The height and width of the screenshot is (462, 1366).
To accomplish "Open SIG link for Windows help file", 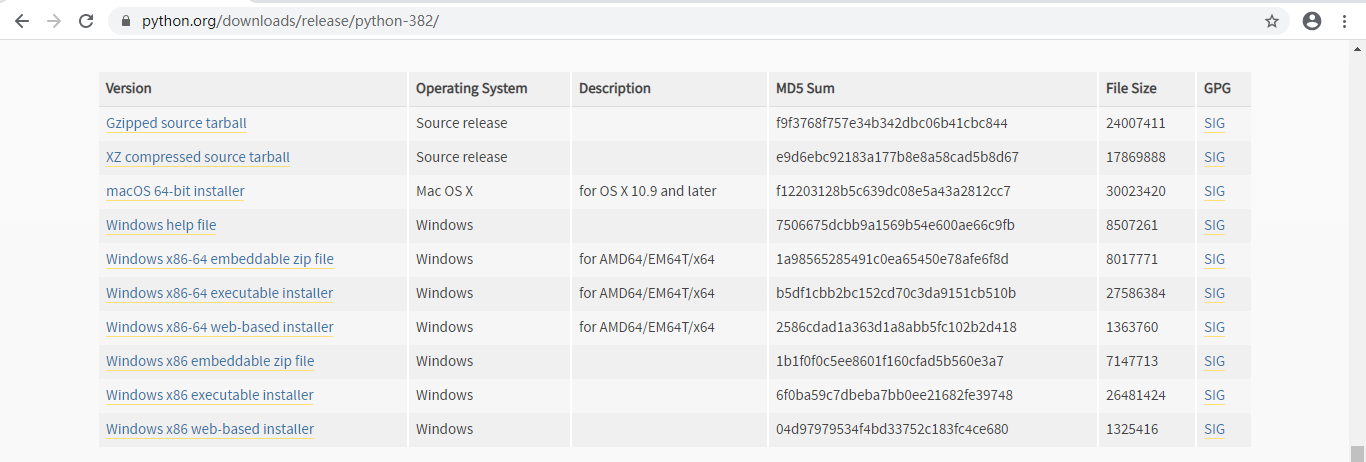I will click(1214, 225).
